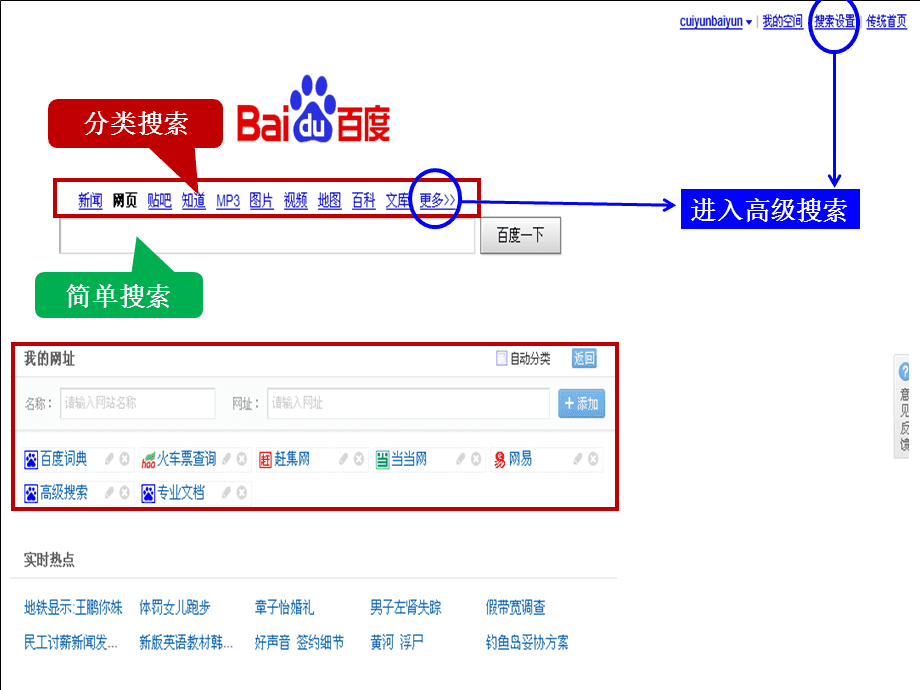The height and width of the screenshot is (690, 920).
Task: Delete the 高级搜索 bookmark
Action: pos(124,493)
